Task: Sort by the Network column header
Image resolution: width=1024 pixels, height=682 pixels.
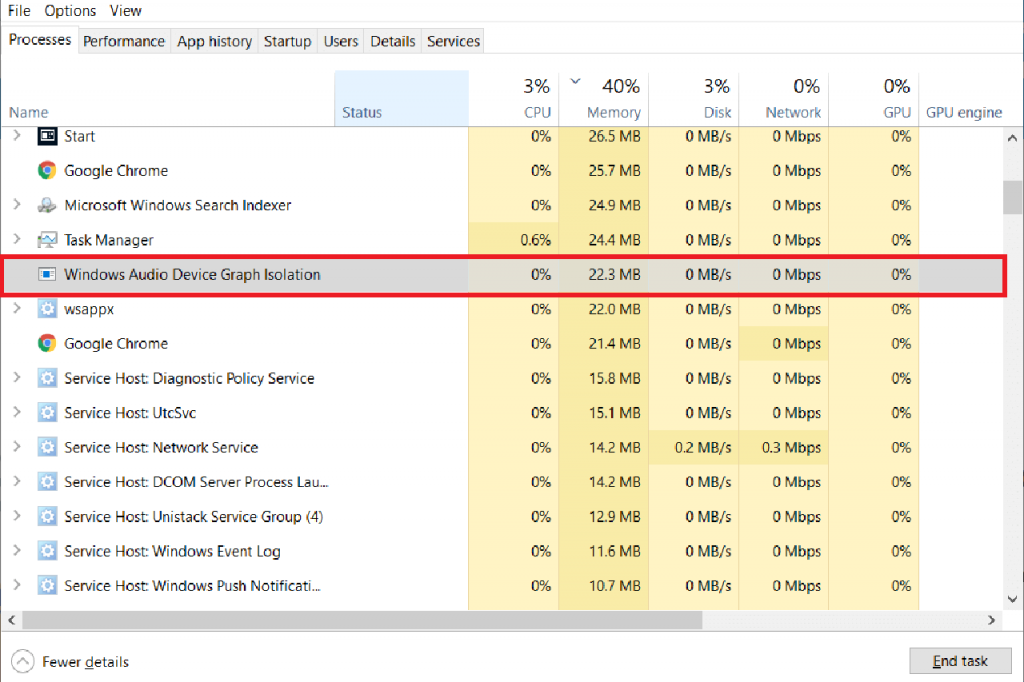Action: pyautogui.click(x=784, y=98)
